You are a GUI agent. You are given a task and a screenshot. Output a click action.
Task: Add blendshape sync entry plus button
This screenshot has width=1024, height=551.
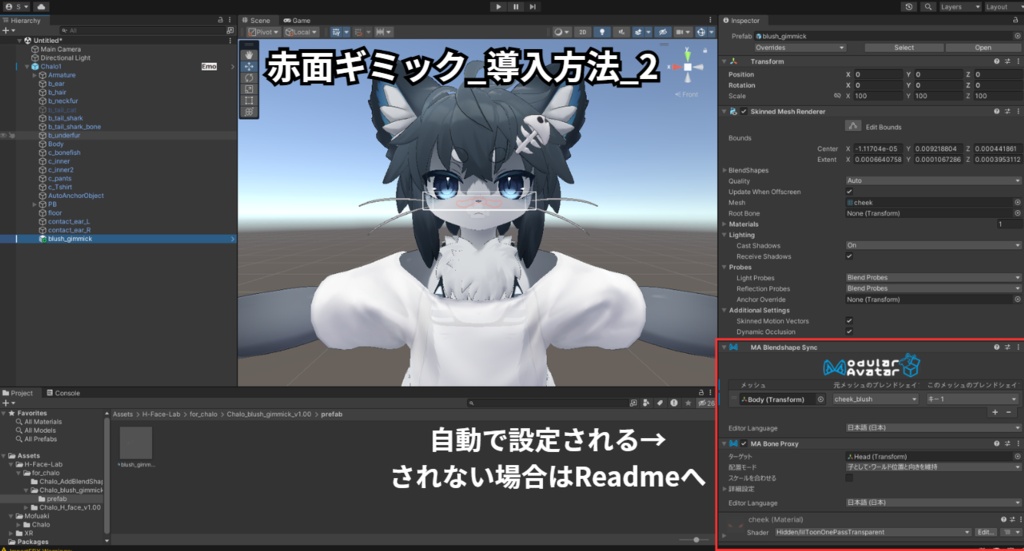click(995, 412)
